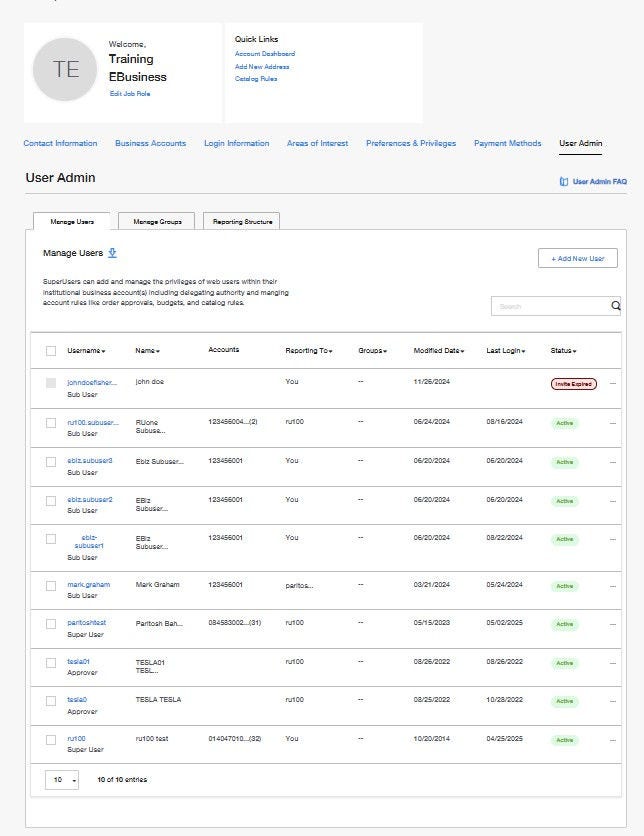Open the User Admin FAQ document icon
Viewport: 644px width, 836px height.
(564, 181)
